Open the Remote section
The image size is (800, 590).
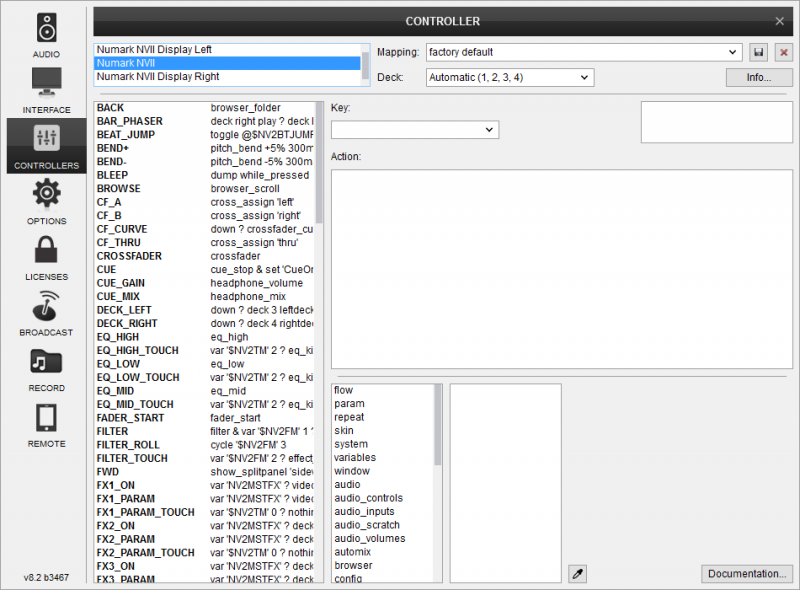coord(46,423)
